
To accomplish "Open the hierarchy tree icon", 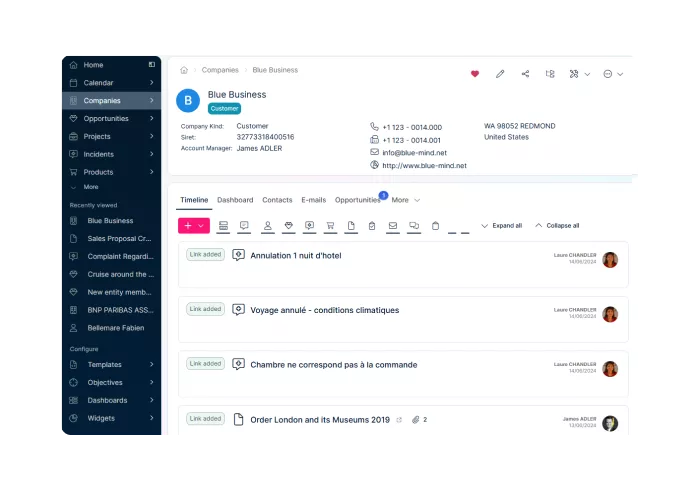I will (550, 74).
